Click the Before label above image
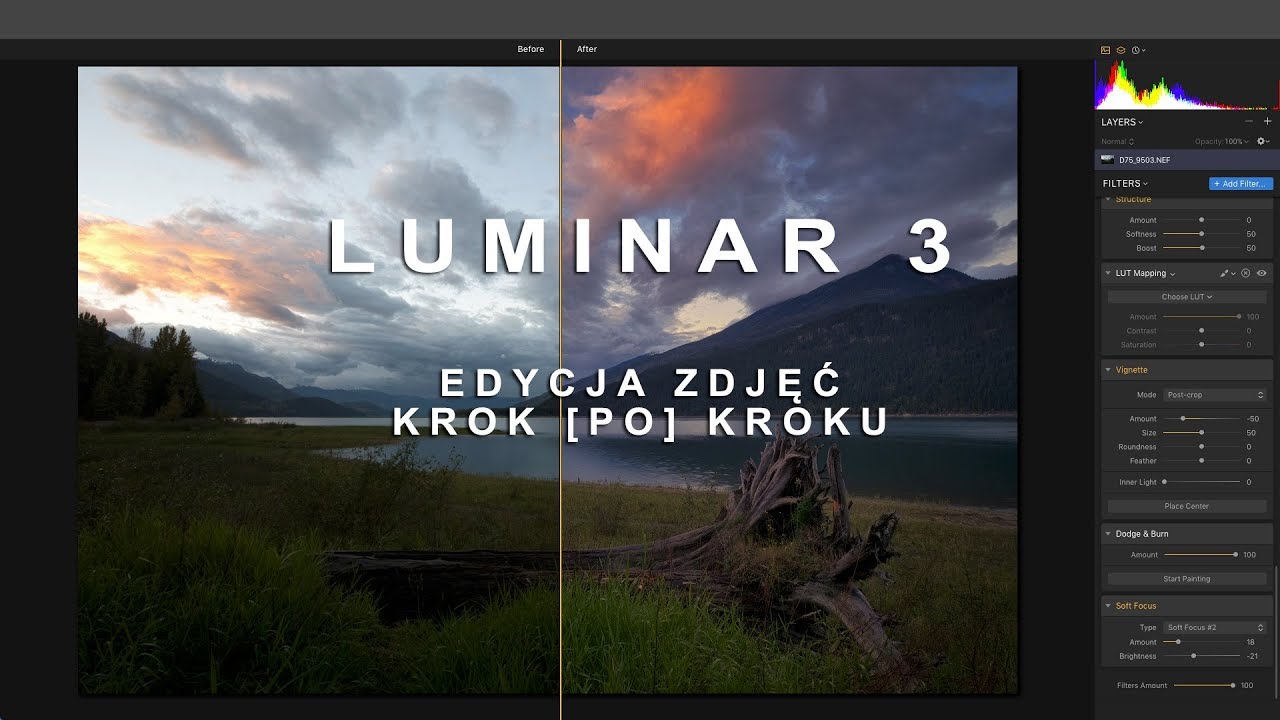This screenshot has width=1280, height=720. (531, 49)
